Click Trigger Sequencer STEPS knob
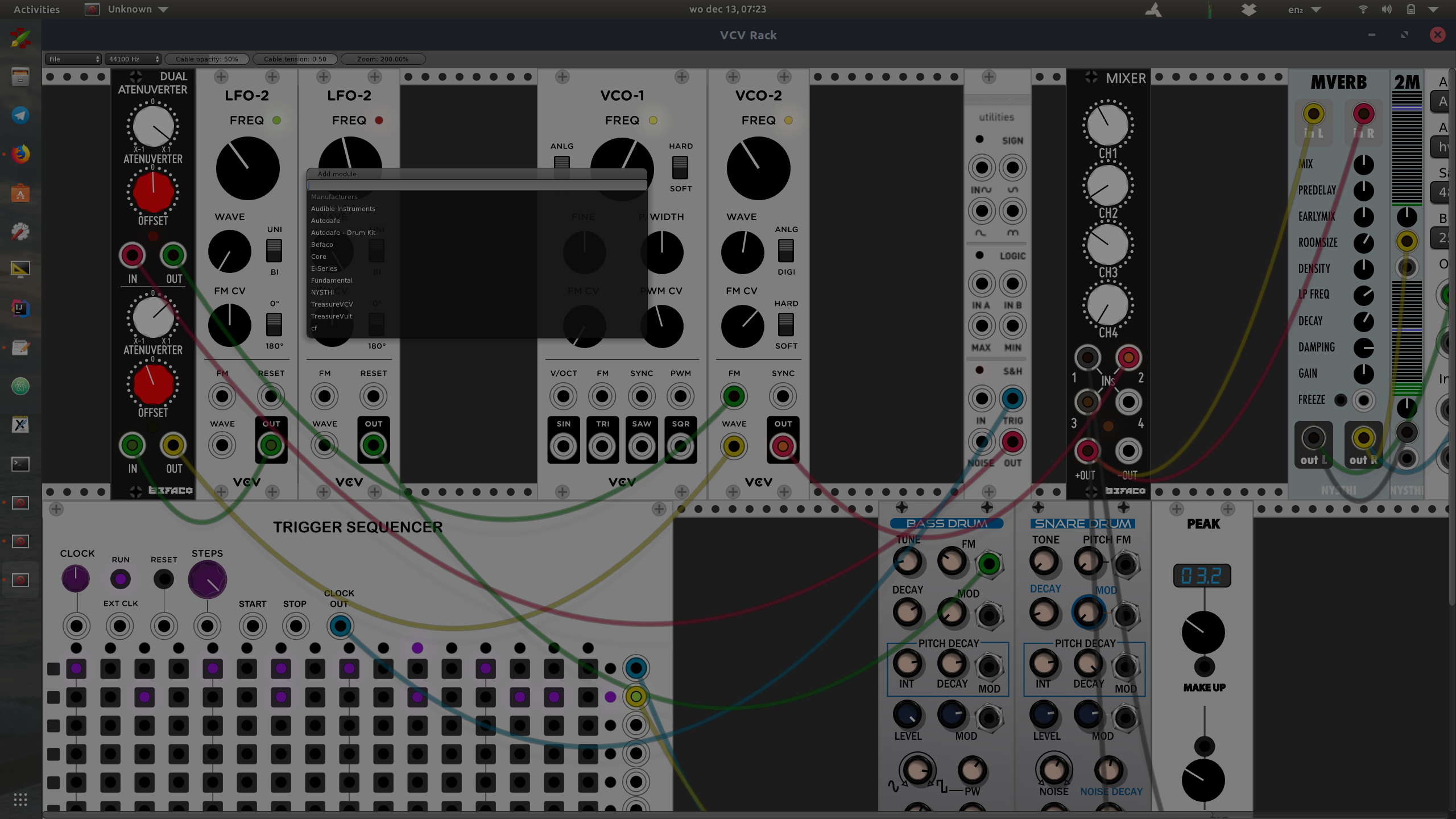 point(207,580)
